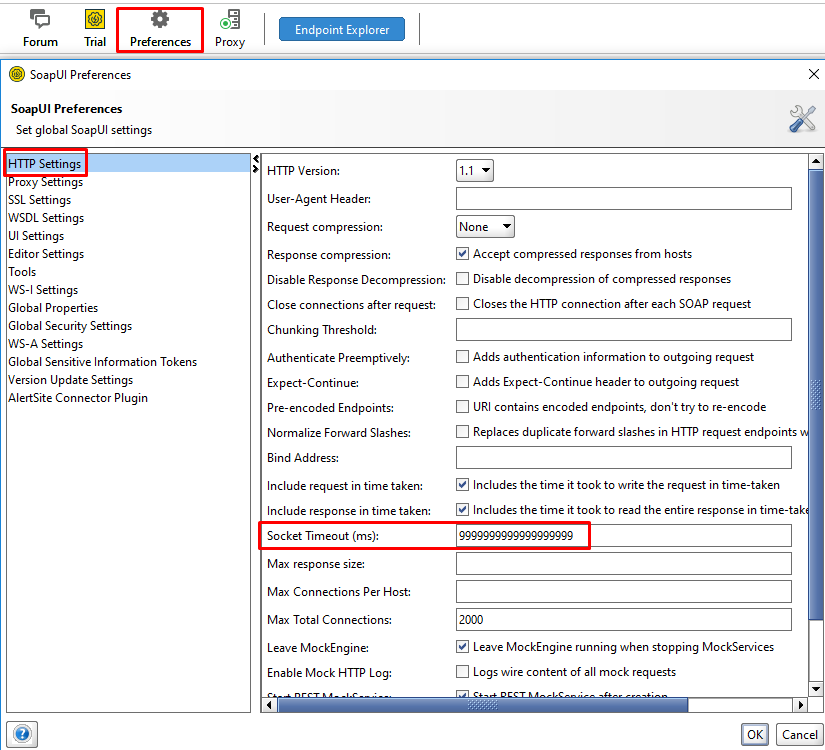
Task: Click the SoapUI logo in dialog title
Action: (x=17, y=74)
